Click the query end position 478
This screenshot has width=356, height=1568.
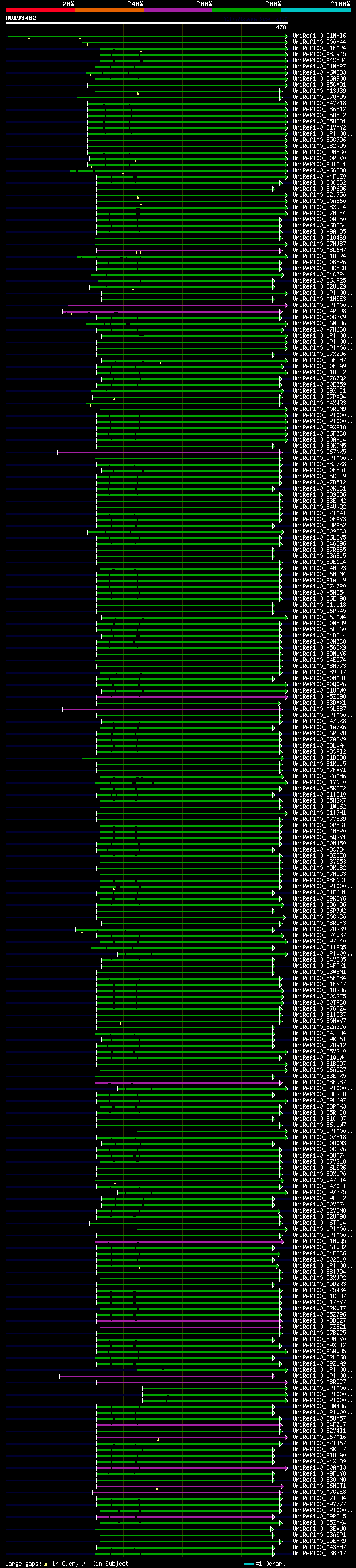281,27
